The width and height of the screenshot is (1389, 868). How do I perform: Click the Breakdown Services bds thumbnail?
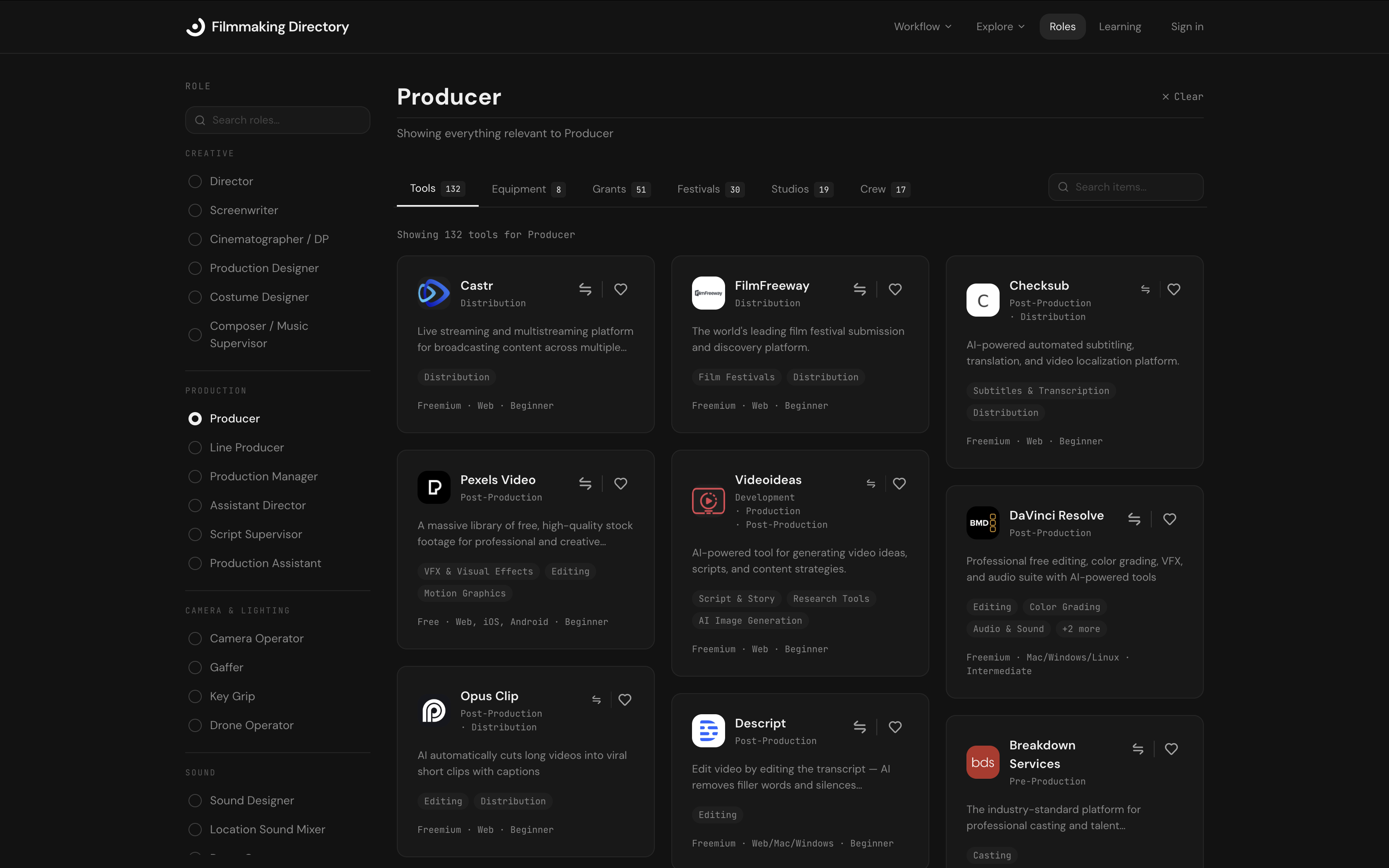click(983, 762)
